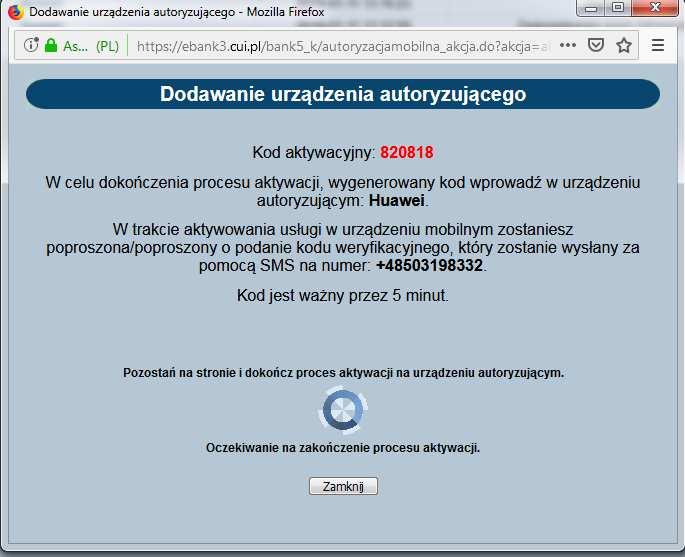Screen dimensions: 685x557
Task: Click the Zamknij button
Action: coord(343,486)
